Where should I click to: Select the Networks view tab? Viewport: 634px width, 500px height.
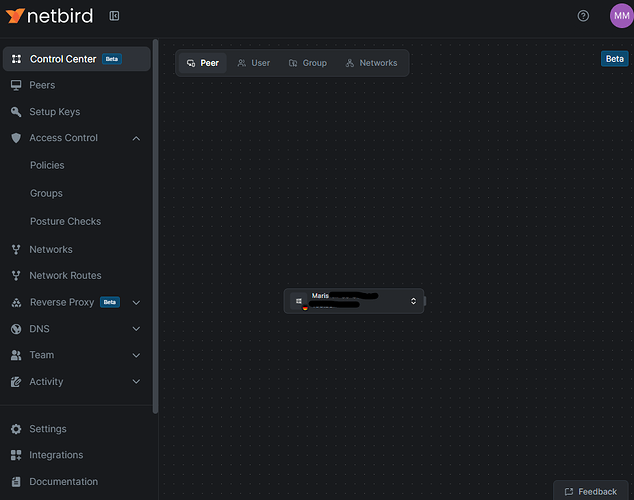pyautogui.click(x=371, y=63)
